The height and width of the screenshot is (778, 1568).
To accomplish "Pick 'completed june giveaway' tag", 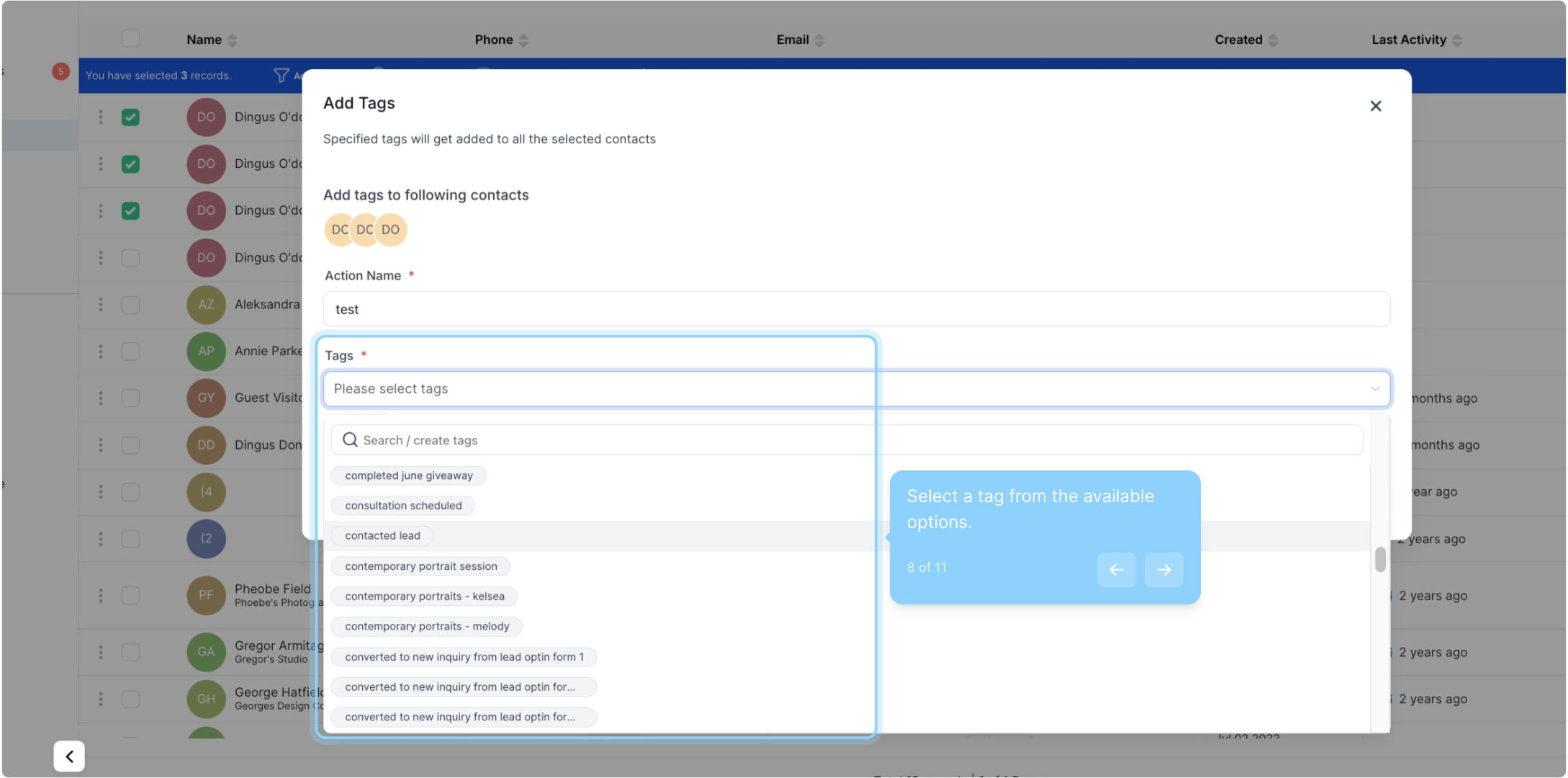I will coord(408,475).
